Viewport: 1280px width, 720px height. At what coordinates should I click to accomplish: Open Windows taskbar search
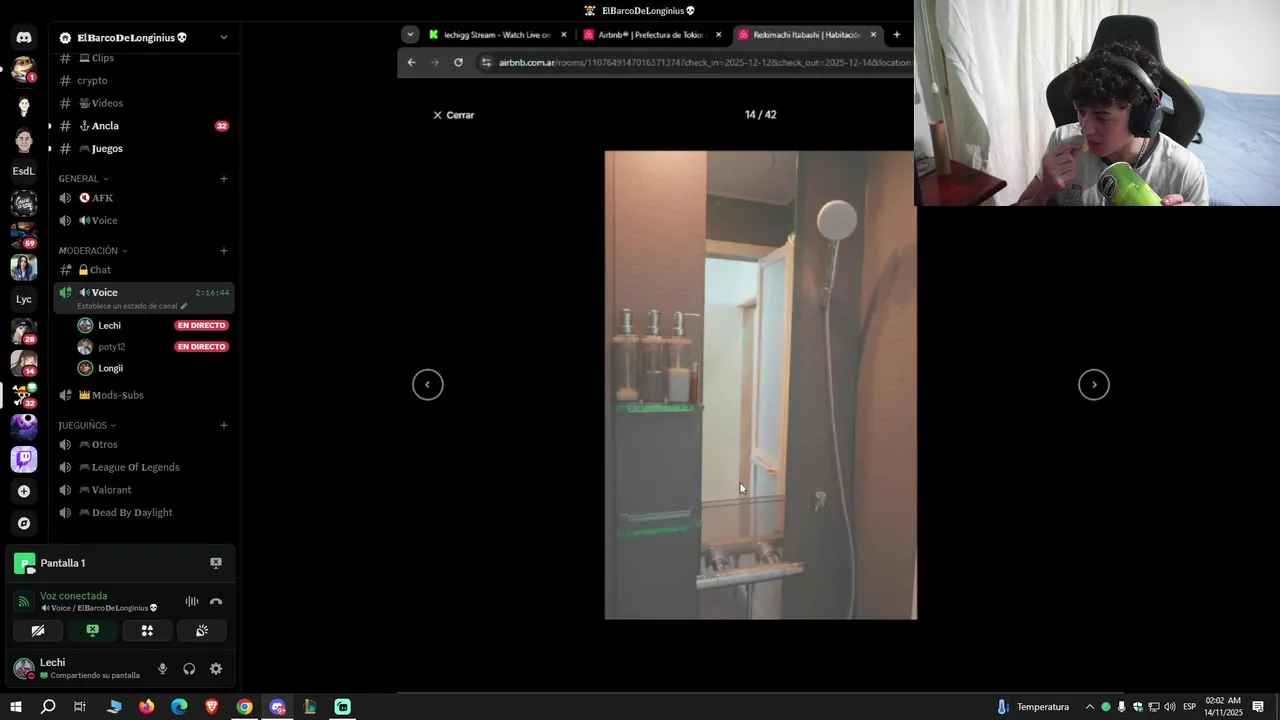tap(48, 707)
